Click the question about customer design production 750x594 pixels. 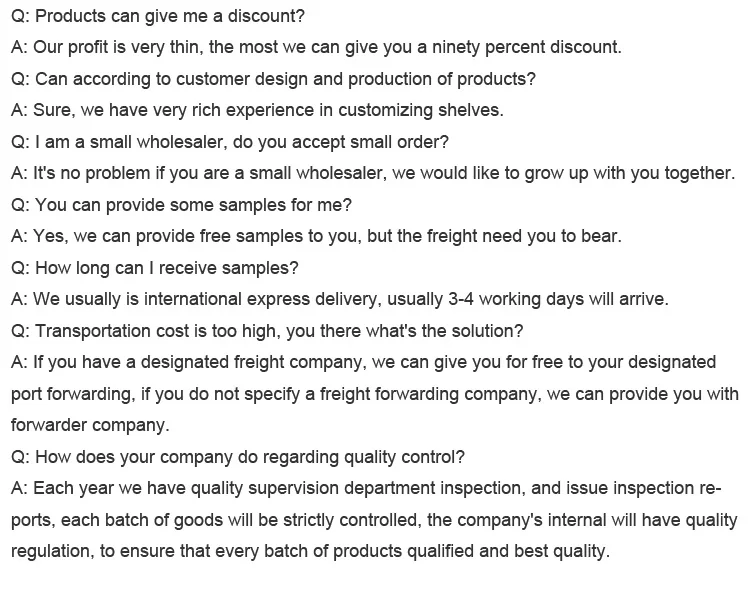point(273,79)
